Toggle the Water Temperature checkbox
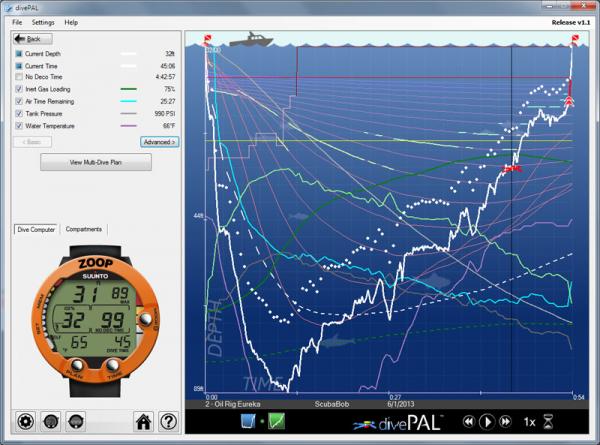Image resolution: width=600 pixels, height=445 pixels. (20, 126)
